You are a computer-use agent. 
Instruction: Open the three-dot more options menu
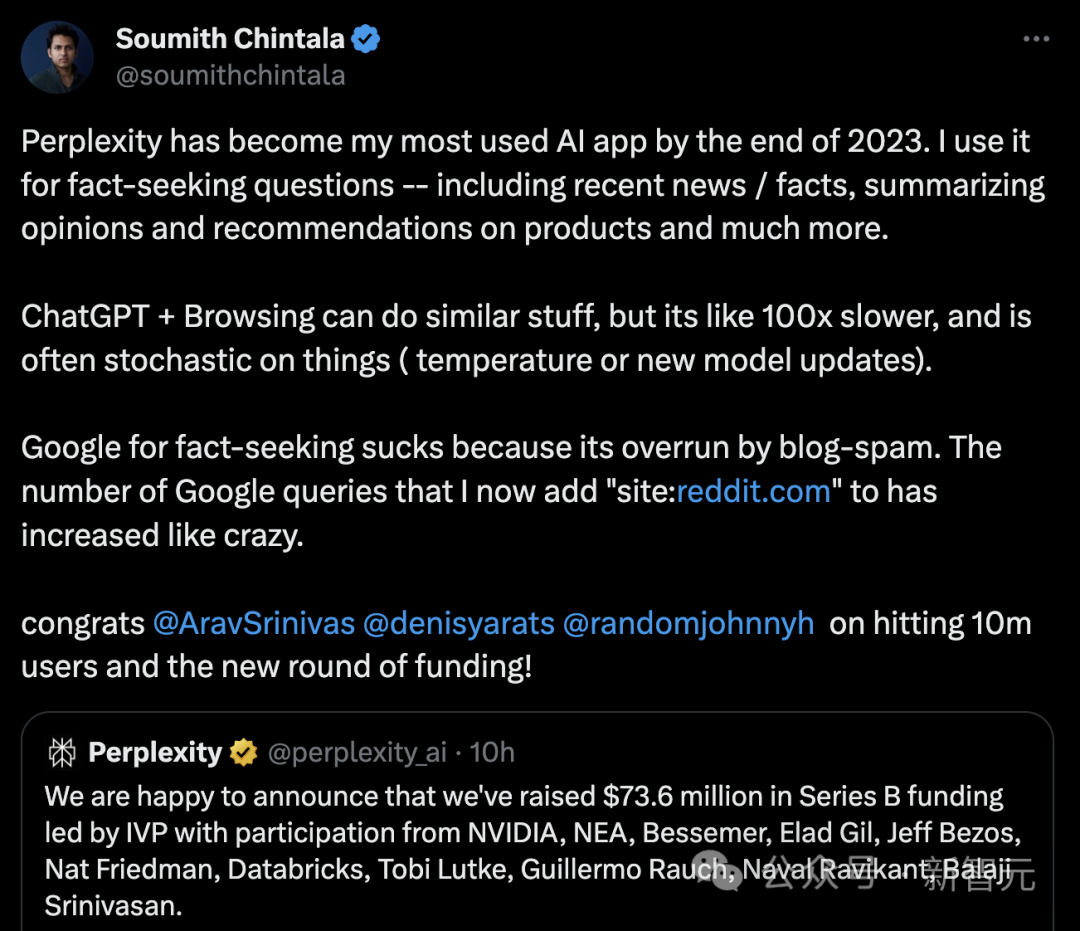coord(1035,39)
